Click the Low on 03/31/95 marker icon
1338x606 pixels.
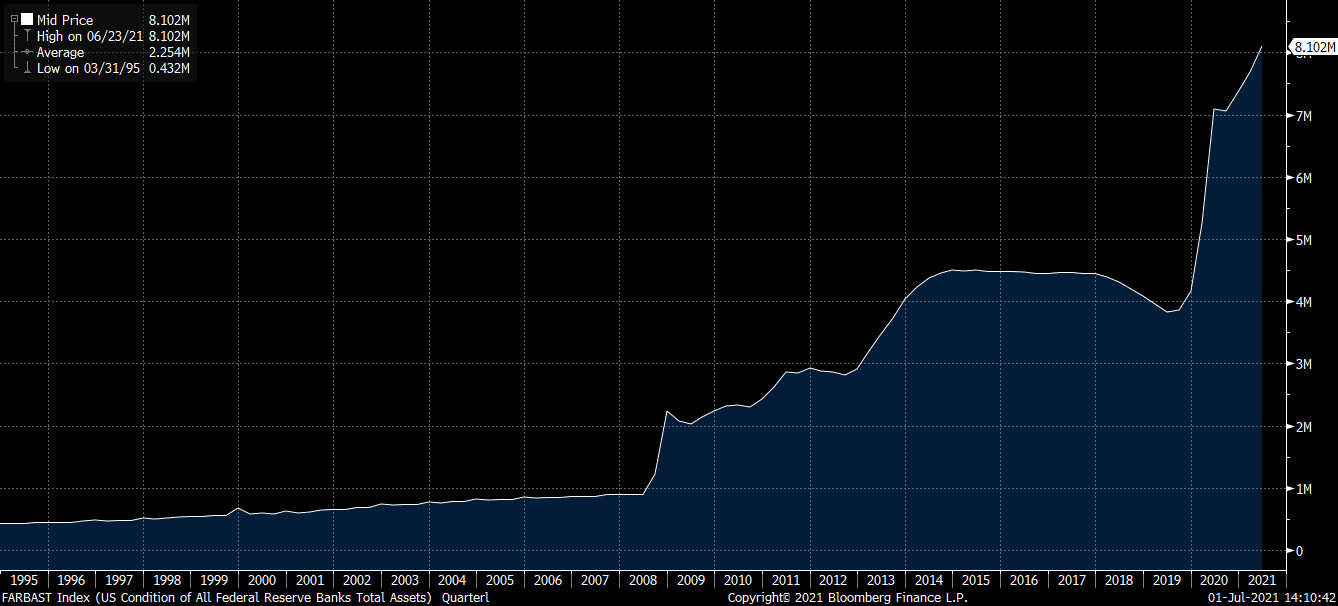(27, 68)
